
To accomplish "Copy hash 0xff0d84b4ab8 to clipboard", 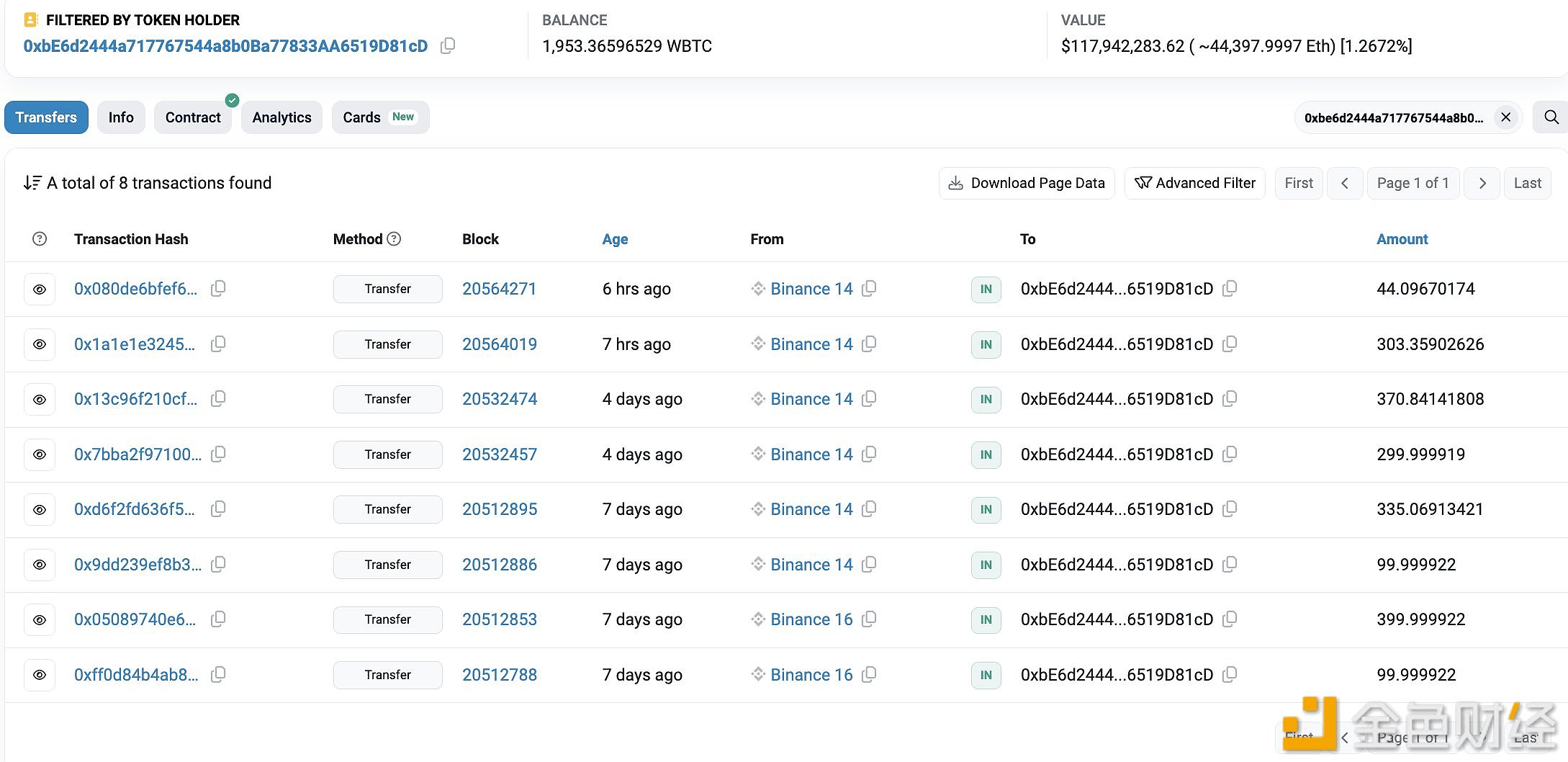I will pos(218,675).
